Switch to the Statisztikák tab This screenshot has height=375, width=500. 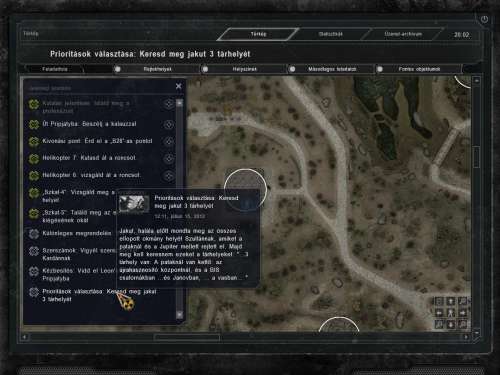click(x=330, y=34)
